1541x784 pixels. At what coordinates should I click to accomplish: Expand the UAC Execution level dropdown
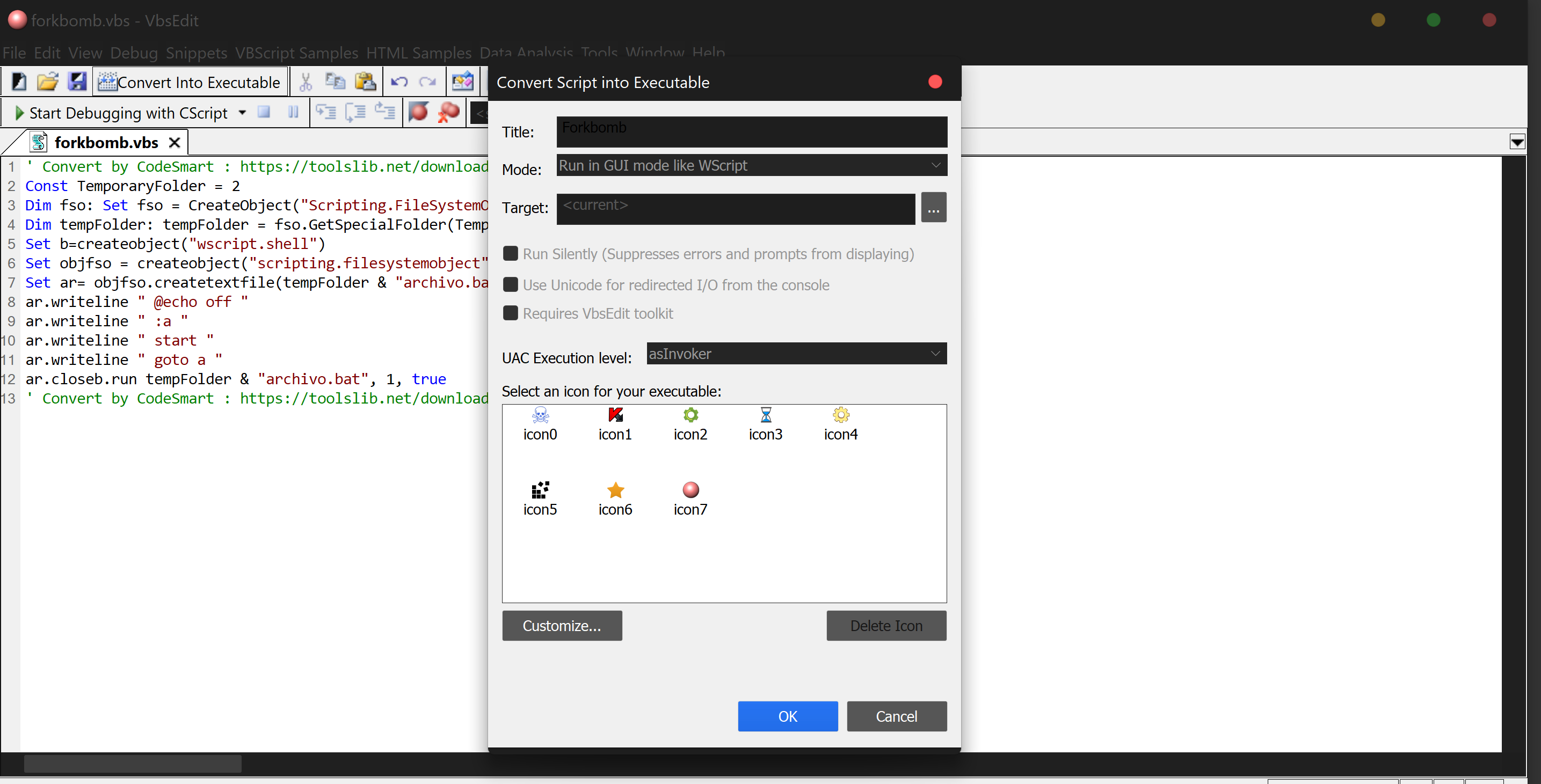tap(796, 354)
